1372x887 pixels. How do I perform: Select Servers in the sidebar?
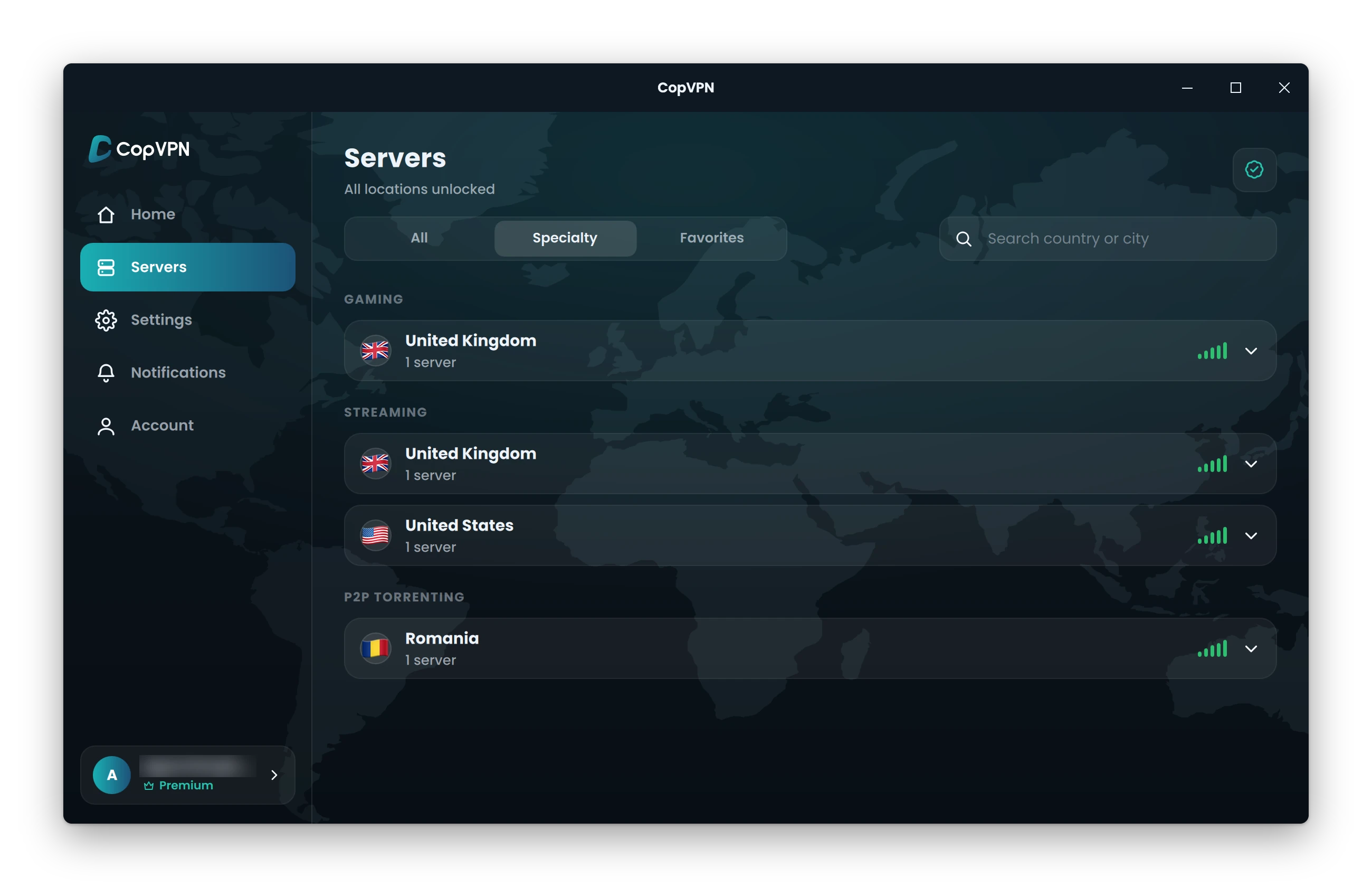pyautogui.click(x=188, y=267)
